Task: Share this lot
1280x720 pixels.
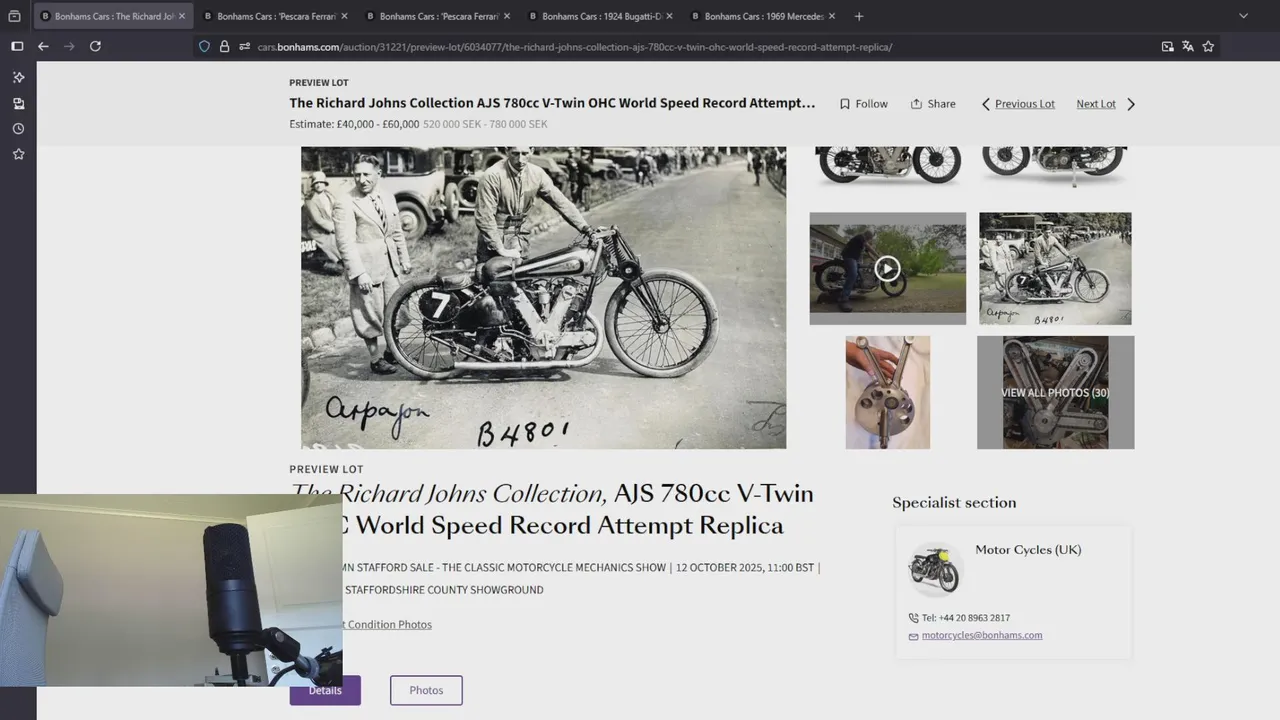Action: click(933, 104)
